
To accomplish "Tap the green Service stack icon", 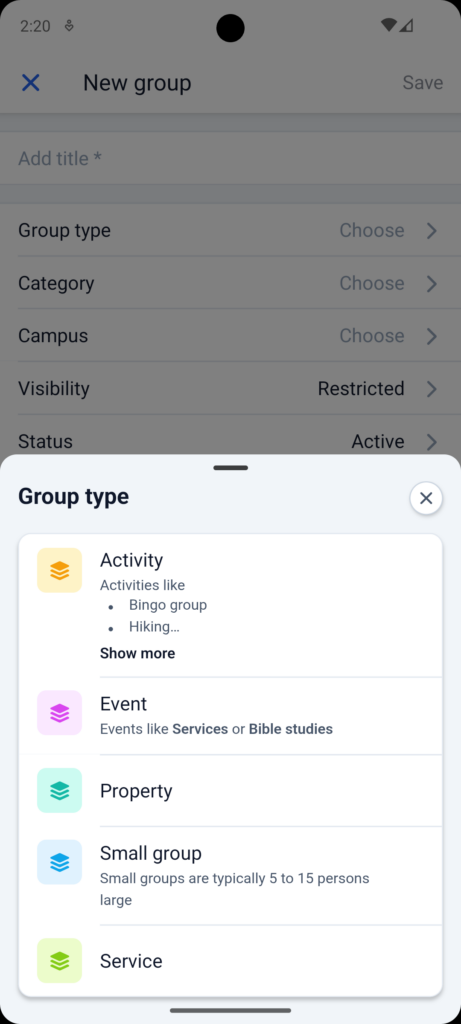I will point(59,961).
